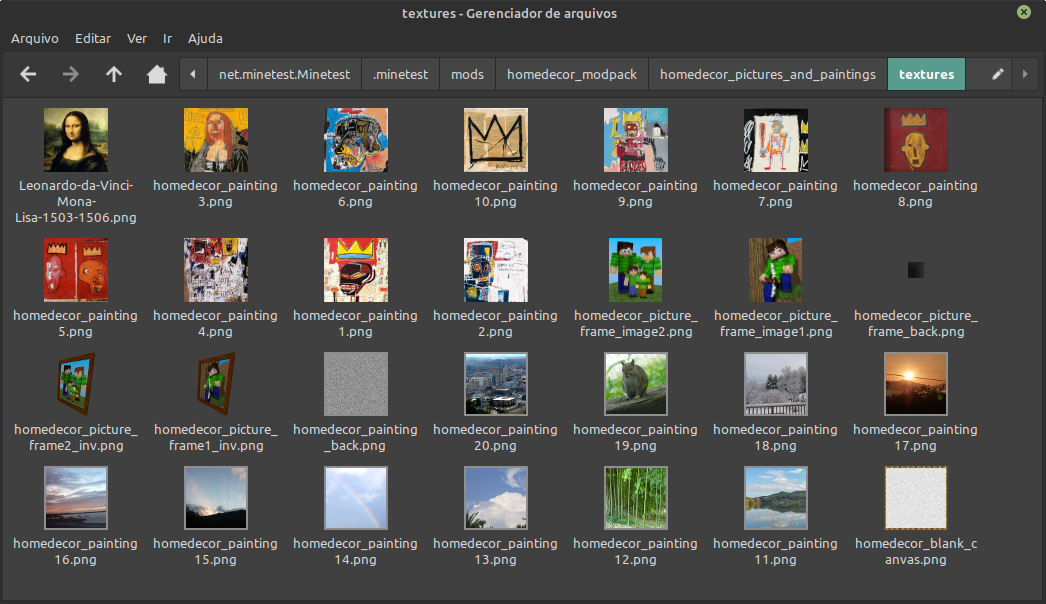
Task: Click filename label 'homedecor_painting14.png'
Action: [356, 551]
